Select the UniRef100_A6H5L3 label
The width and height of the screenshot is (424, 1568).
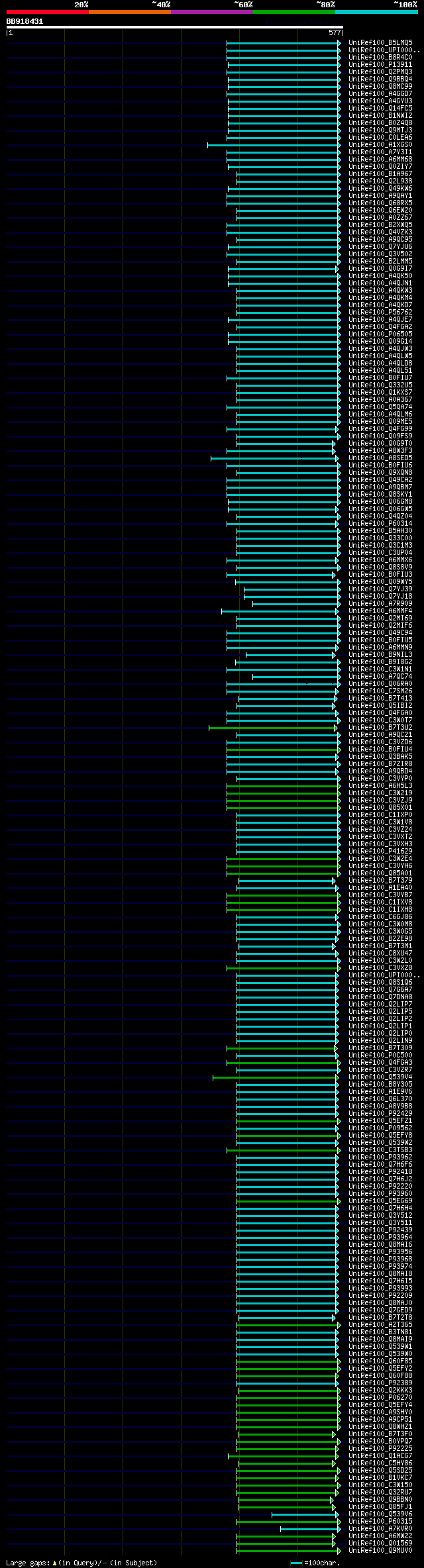pyautogui.click(x=380, y=785)
